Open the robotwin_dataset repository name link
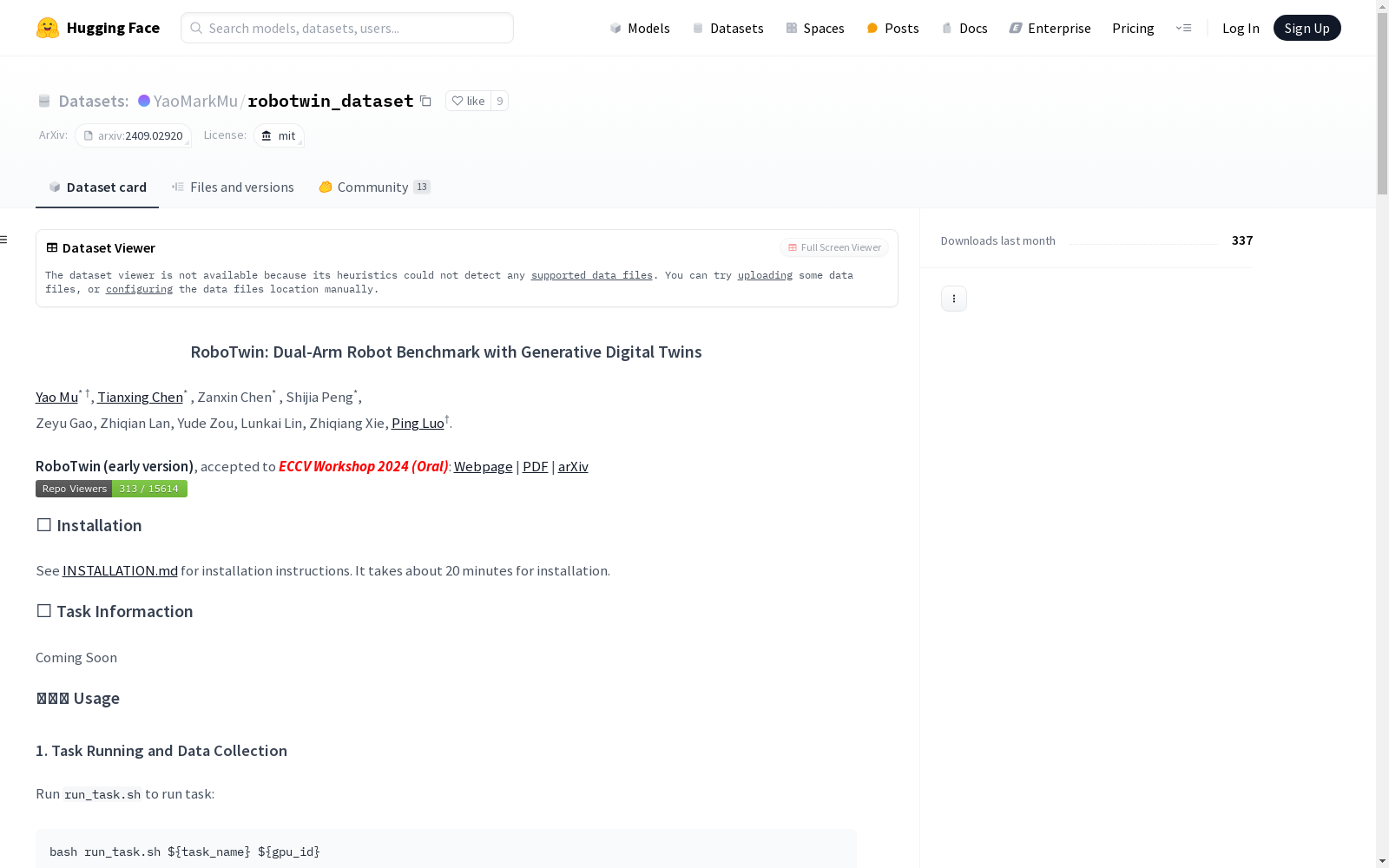Viewport: 1389px width, 868px height. point(331,101)
